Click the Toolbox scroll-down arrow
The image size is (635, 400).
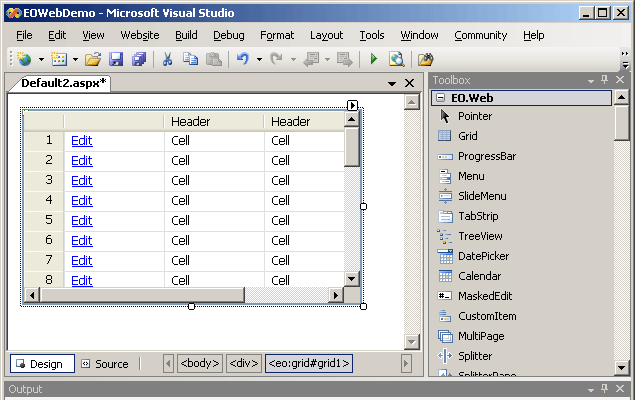(x=621, y=367)
